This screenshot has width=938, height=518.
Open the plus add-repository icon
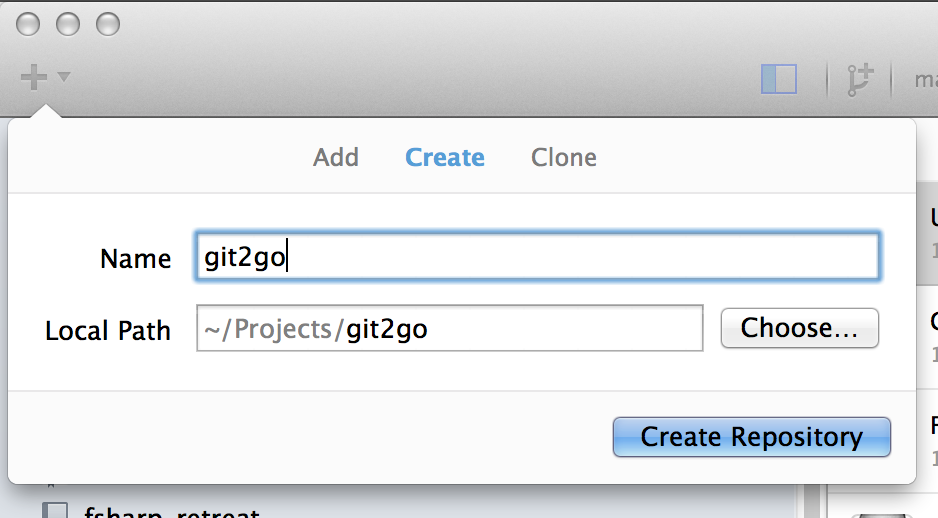(34, 78)
